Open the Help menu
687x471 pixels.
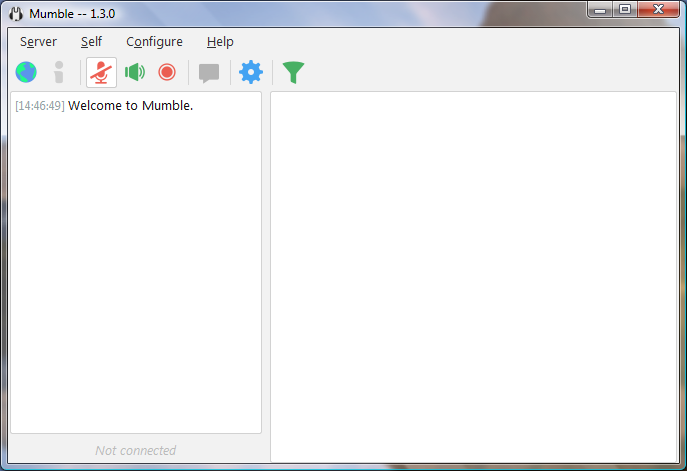click(x=220, y=42)
